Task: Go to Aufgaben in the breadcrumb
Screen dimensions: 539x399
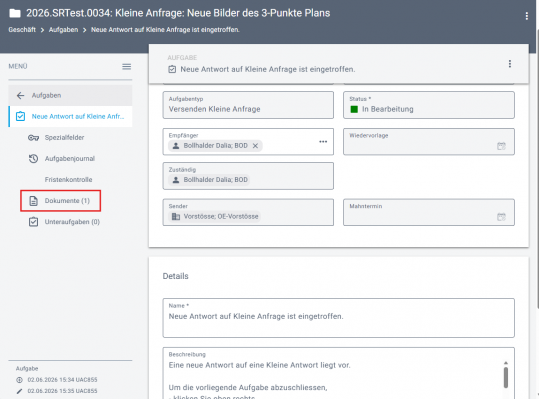Action: coord(63,30)
